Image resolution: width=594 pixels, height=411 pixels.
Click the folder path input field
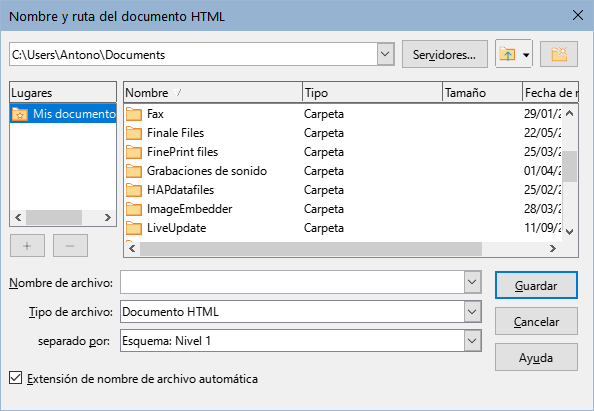click(193, 54)
